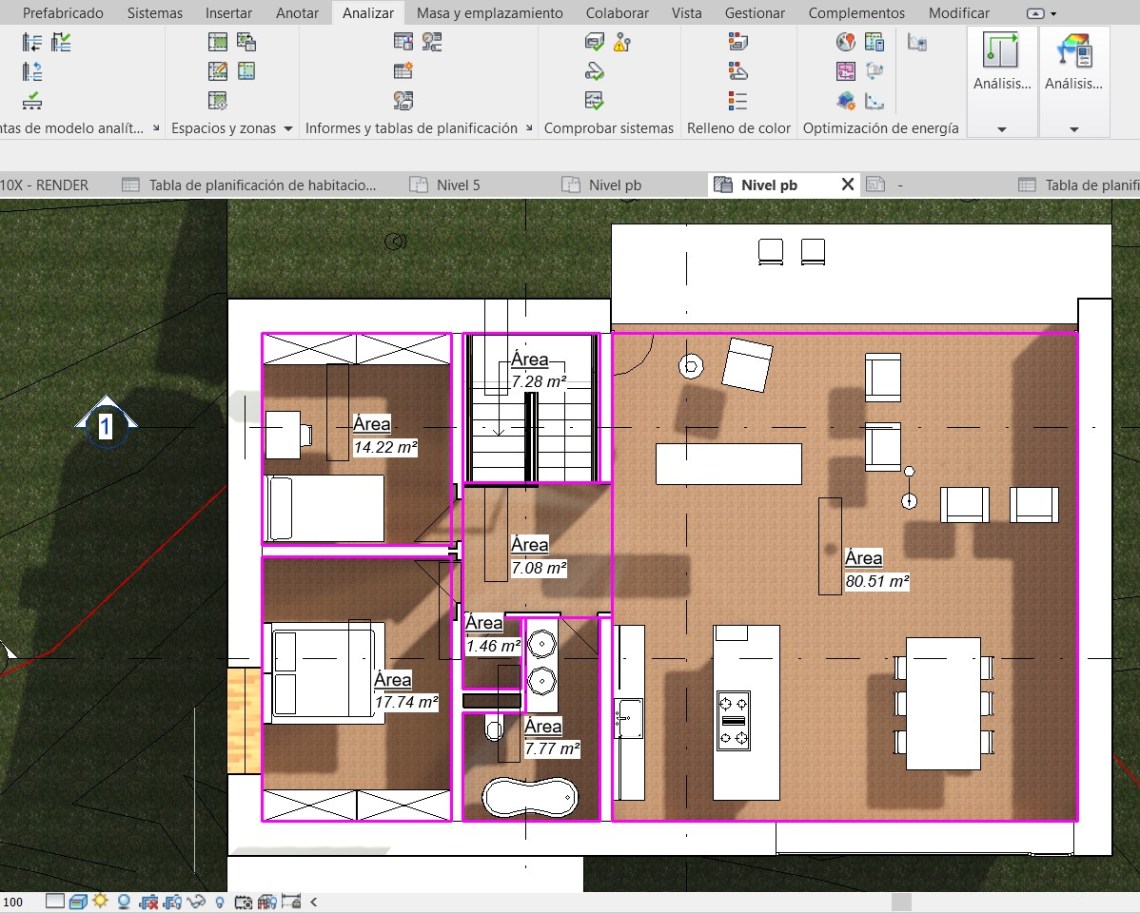
Task: Open dropdown arrow under green path Análisis button
Action: click(1001, 129)
